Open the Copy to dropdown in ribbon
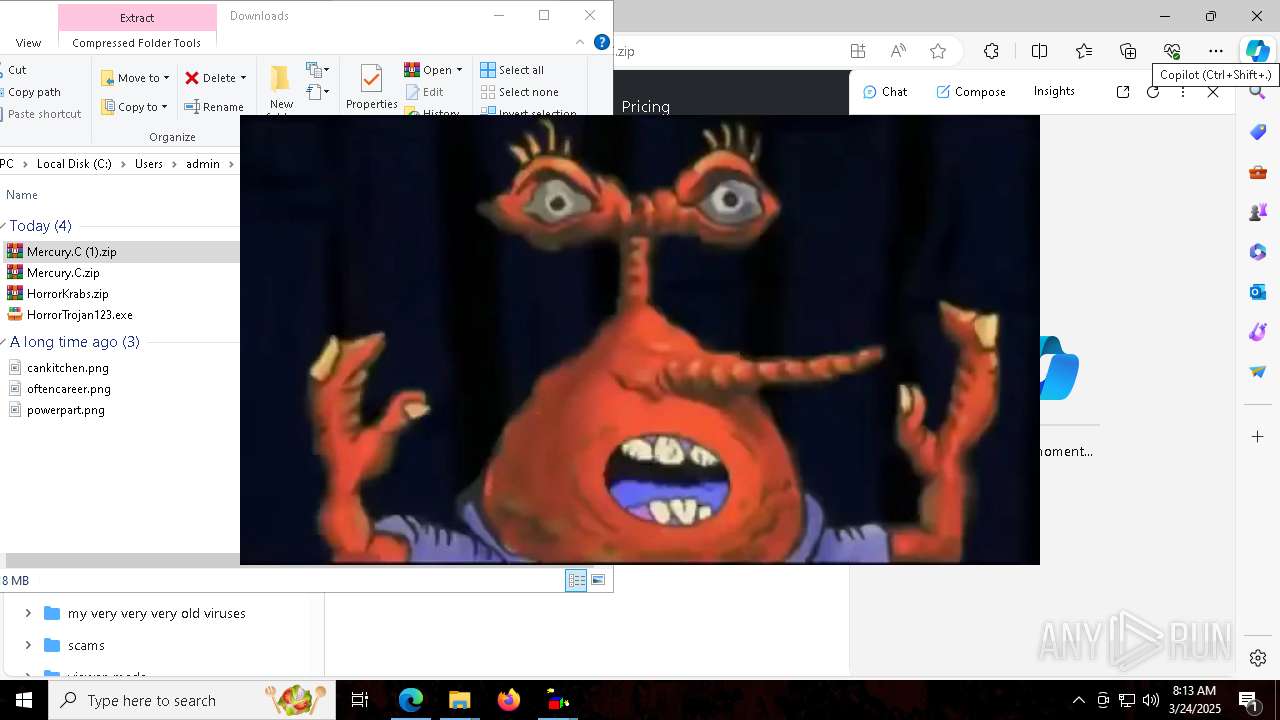The image size is (1280, 720). pyautogui.click(x=136, y=107)
